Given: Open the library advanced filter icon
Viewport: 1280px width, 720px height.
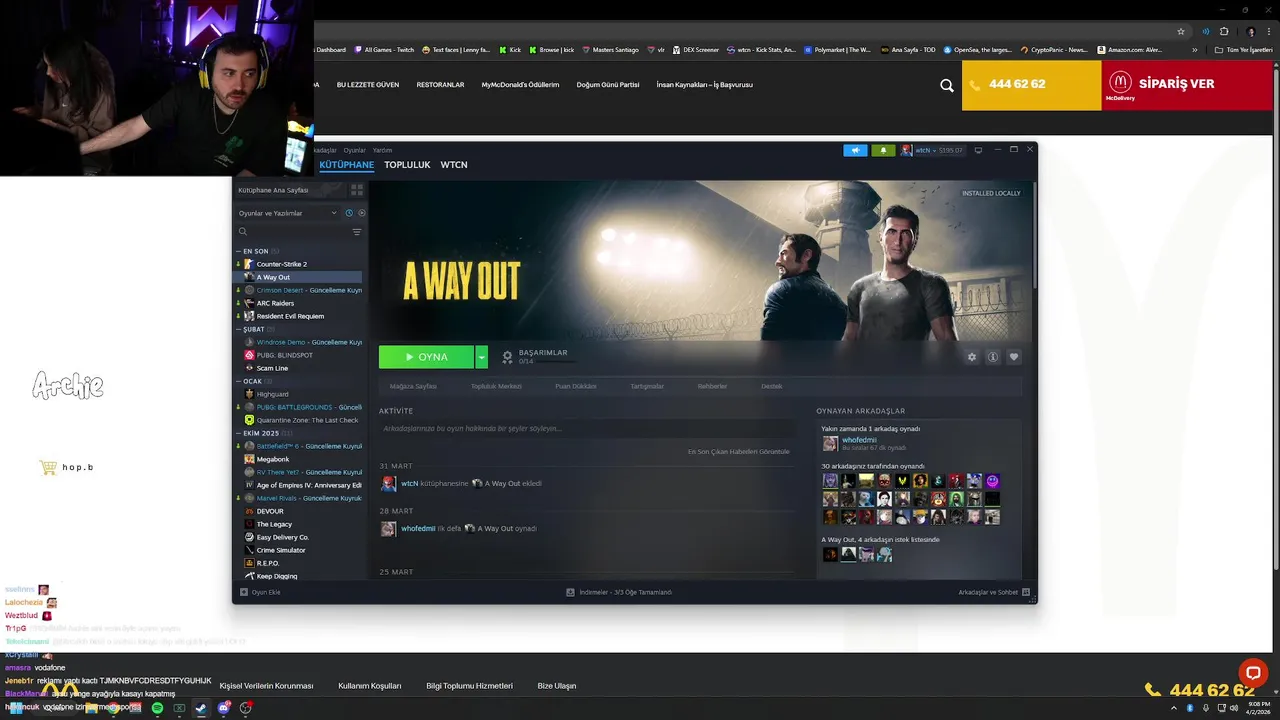Looking at the screenshot, I should point(357,232).
